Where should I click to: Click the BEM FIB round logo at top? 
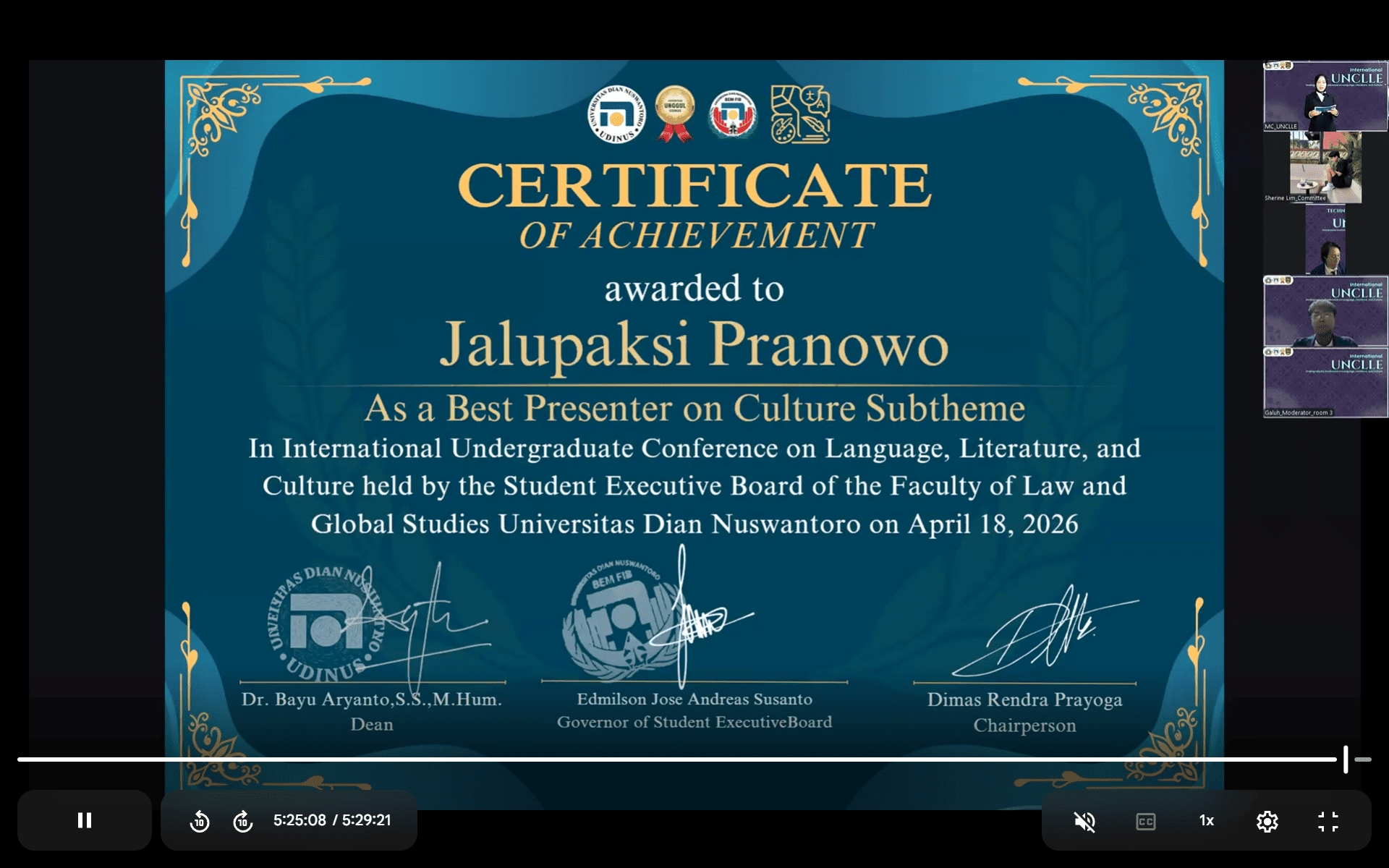[733, 114]
